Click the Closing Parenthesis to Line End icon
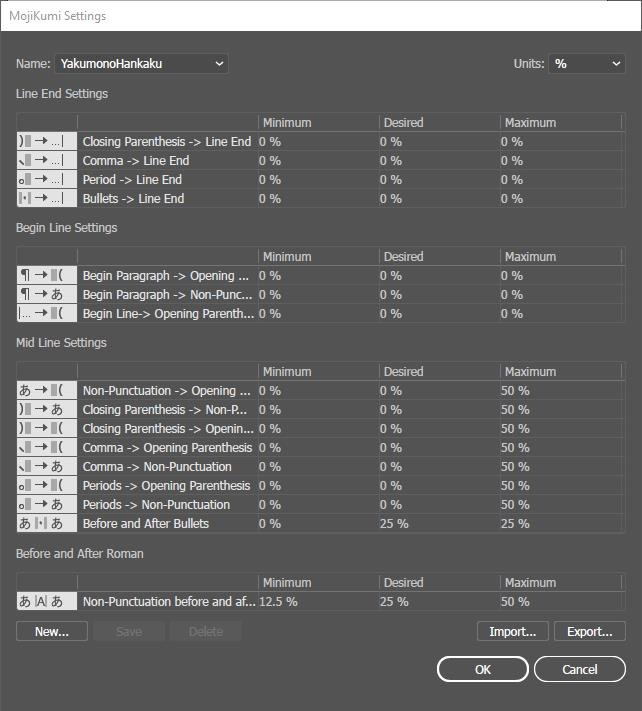The height and width of the screenshot is (711, 642). coord(46,142)
